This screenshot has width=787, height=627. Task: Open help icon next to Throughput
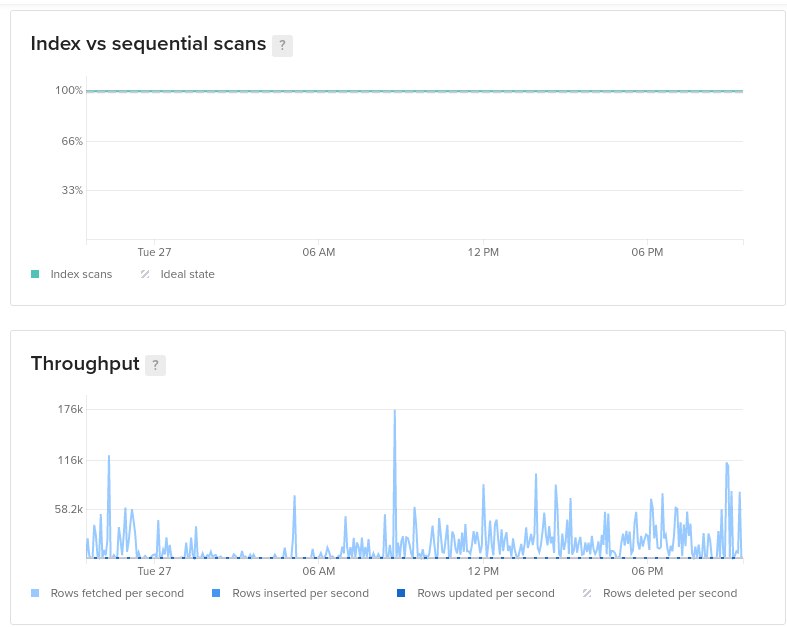point(155,365)
